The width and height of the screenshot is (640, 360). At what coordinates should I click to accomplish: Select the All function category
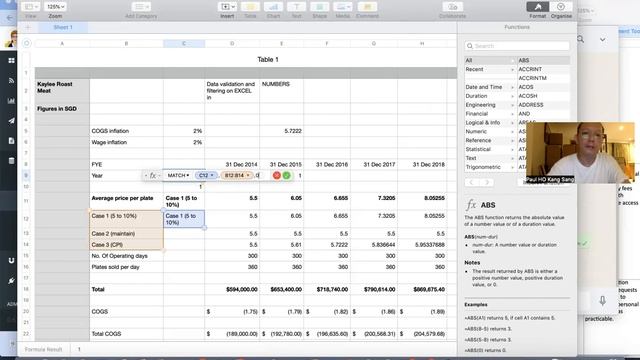coord(489,60)
